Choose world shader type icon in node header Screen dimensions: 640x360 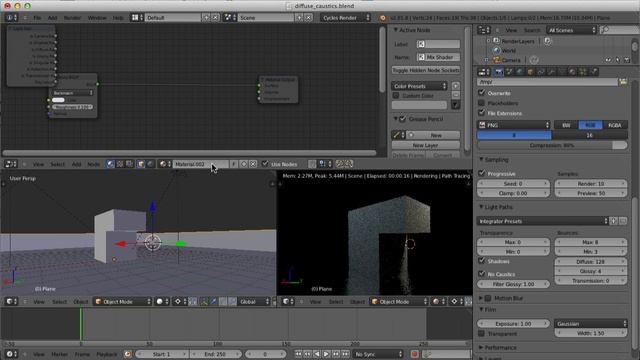click(x=150, y=164)
